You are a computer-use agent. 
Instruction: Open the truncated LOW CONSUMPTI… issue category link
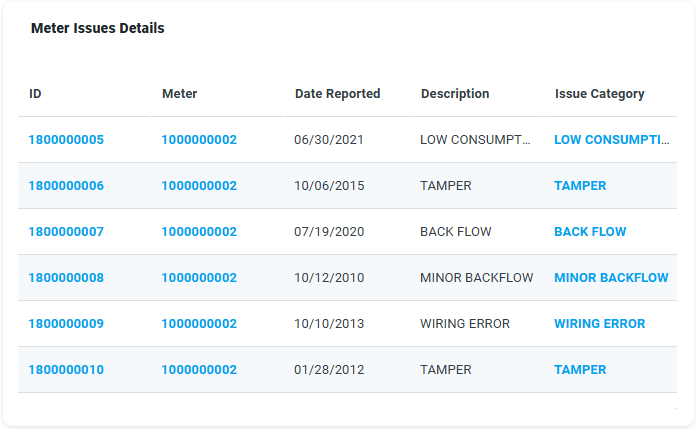(611, 140)
